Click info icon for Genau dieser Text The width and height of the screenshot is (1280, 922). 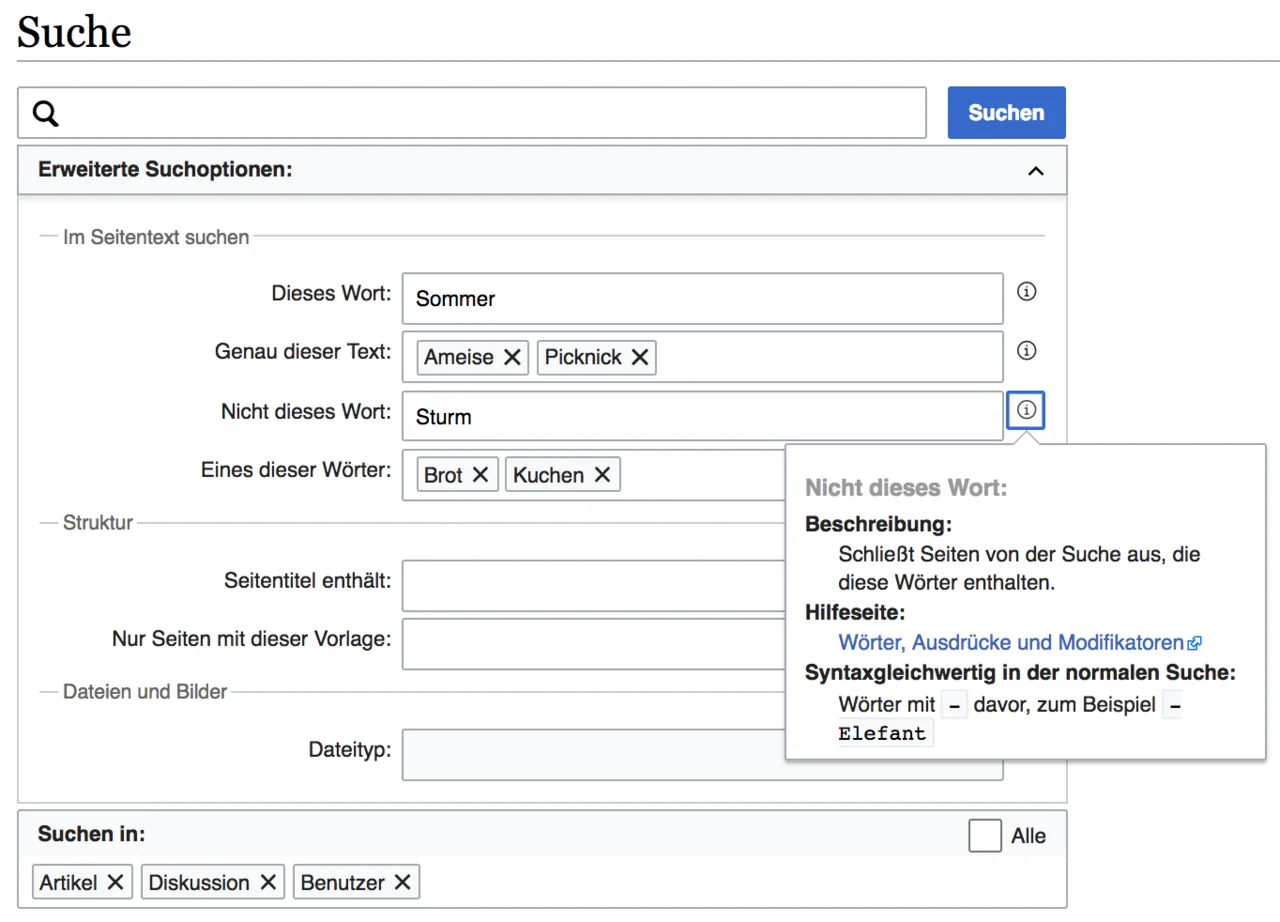(x=1026, y=351)
